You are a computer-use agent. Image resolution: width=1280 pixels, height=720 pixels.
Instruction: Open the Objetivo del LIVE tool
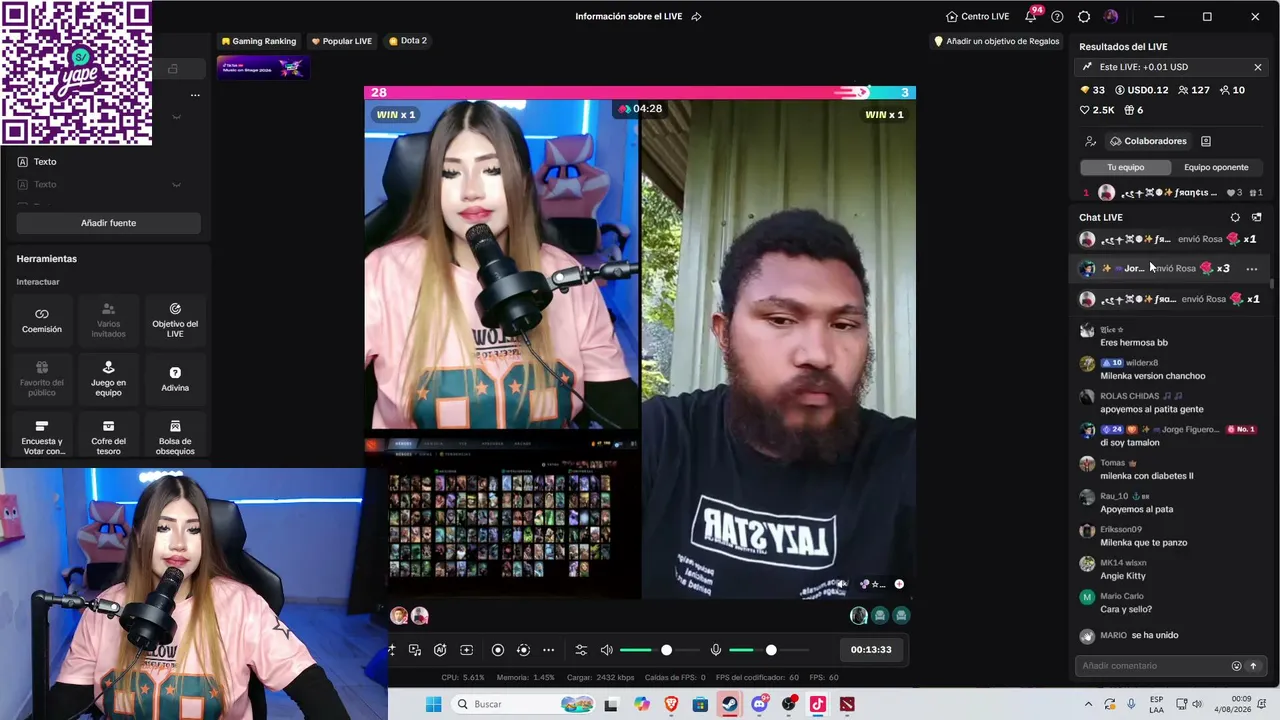pos(175,320)
